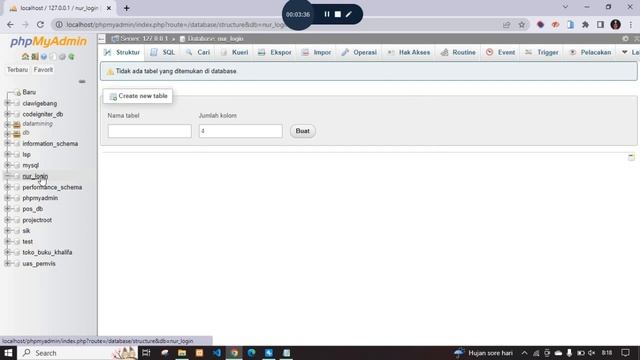Click the nur_login database breadcrumb

[x=215, y=38]
